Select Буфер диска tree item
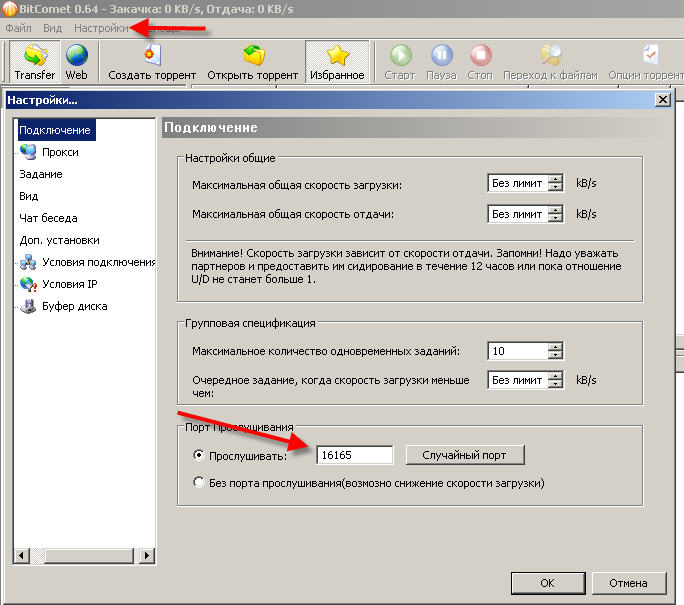 coord(75,306)
